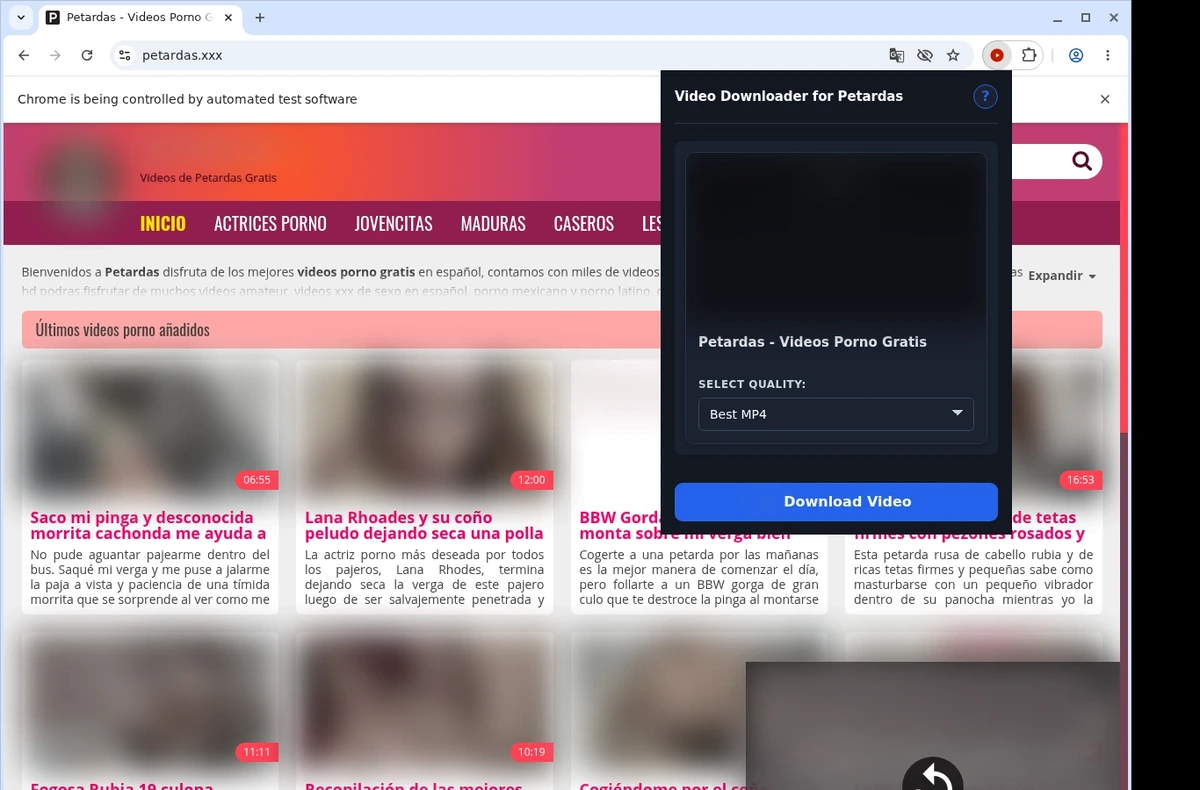1200x790 pixels.
Task: Go back to previous page
Action: 24,55
